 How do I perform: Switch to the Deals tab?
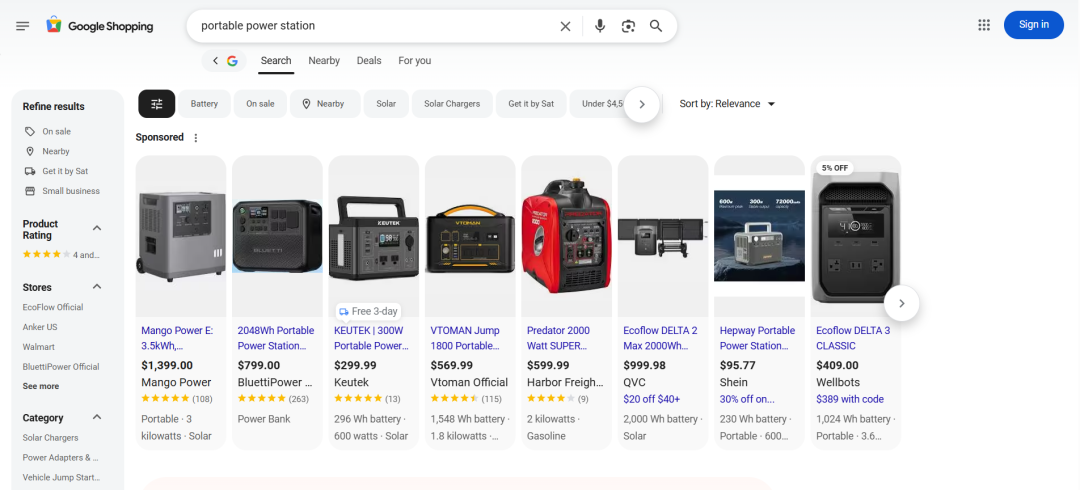[369, 61]
